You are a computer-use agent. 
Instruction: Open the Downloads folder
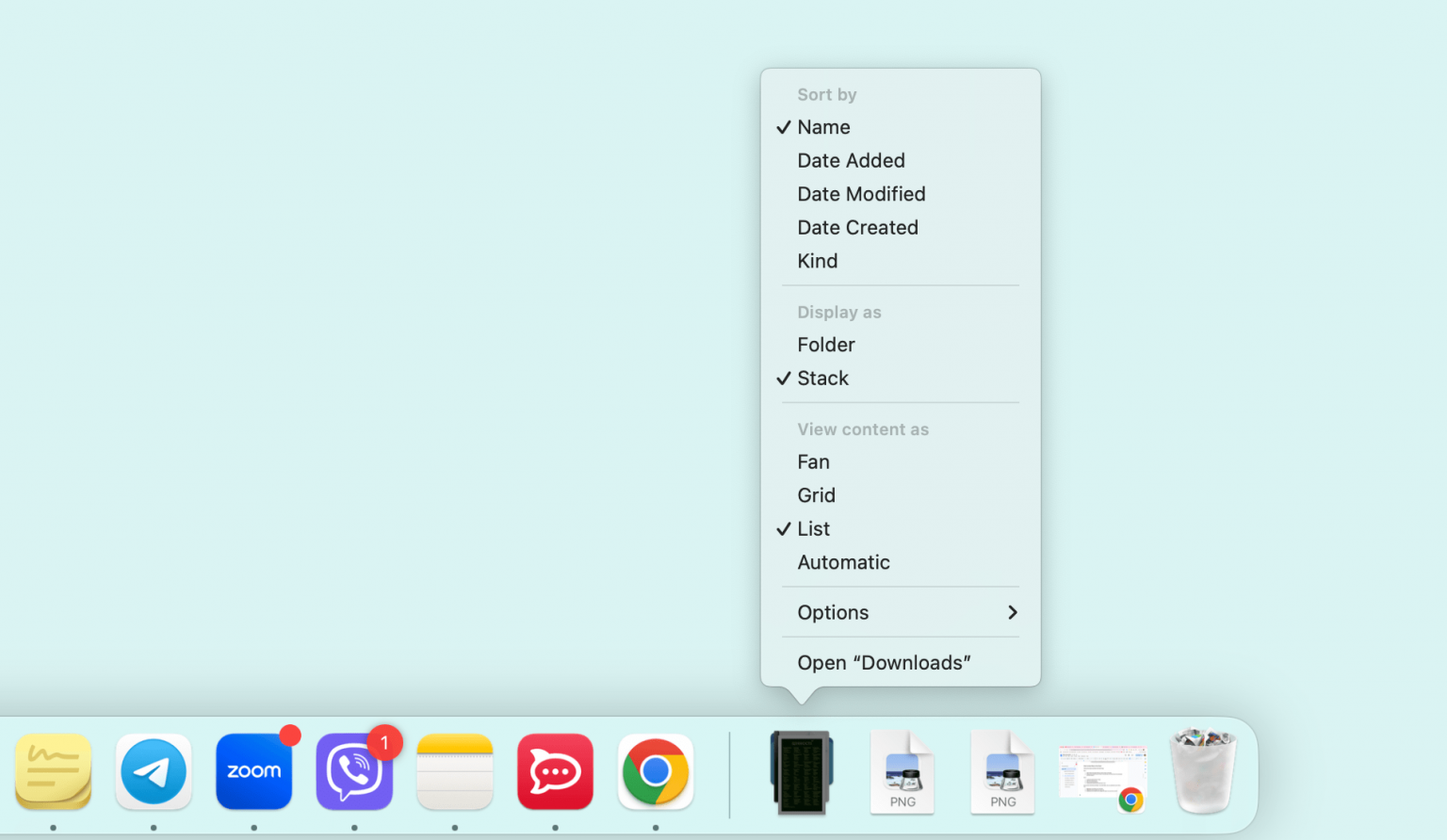pyautogui.click(x=884, y=662)
